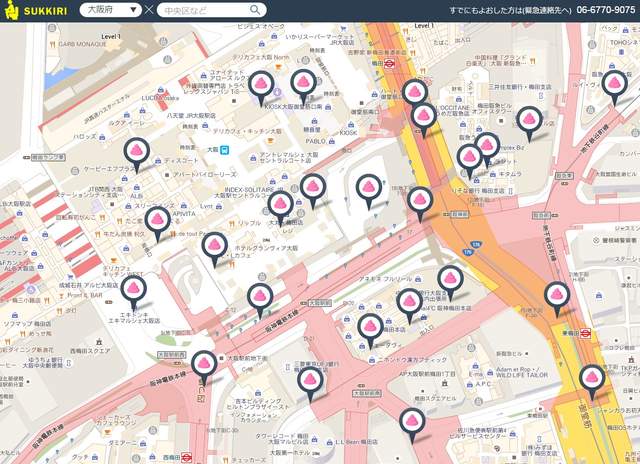Screen dimensions: 640x464
Task: Click the pin above L.L.Bean 梅田店
Action: (x=412, y=422)
